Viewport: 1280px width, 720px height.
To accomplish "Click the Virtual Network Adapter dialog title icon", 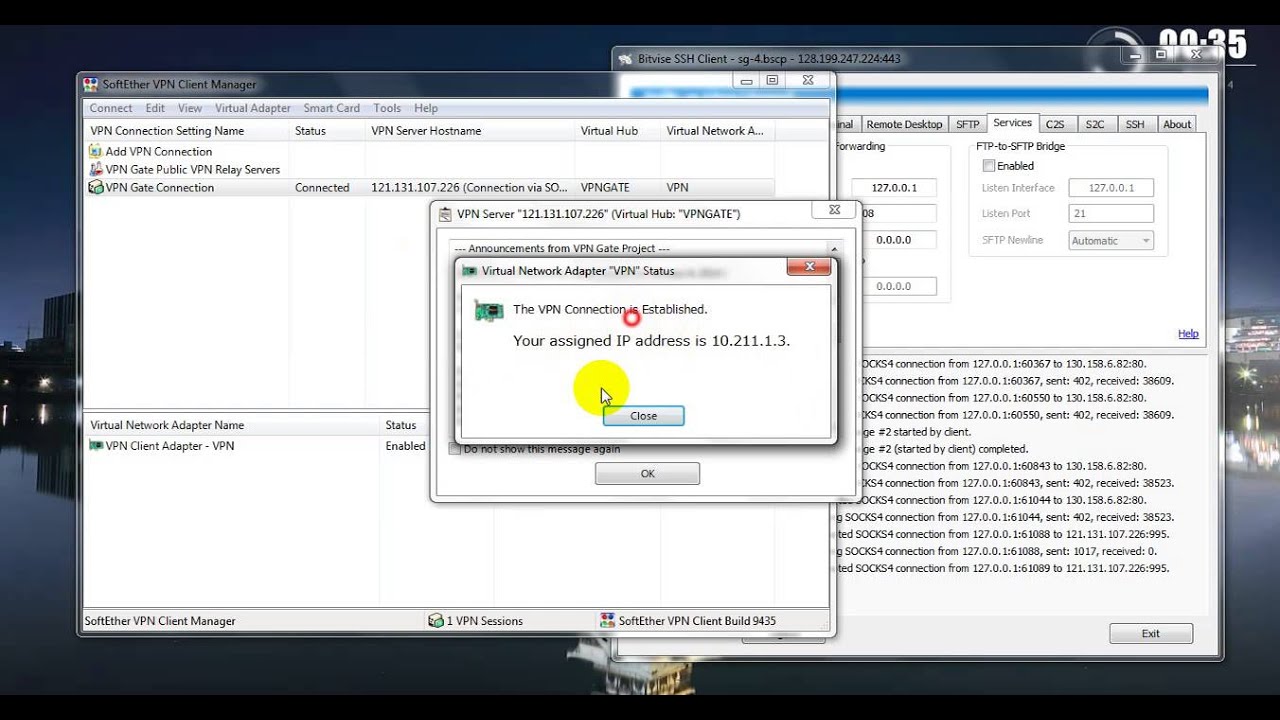I will click(470, 271).
